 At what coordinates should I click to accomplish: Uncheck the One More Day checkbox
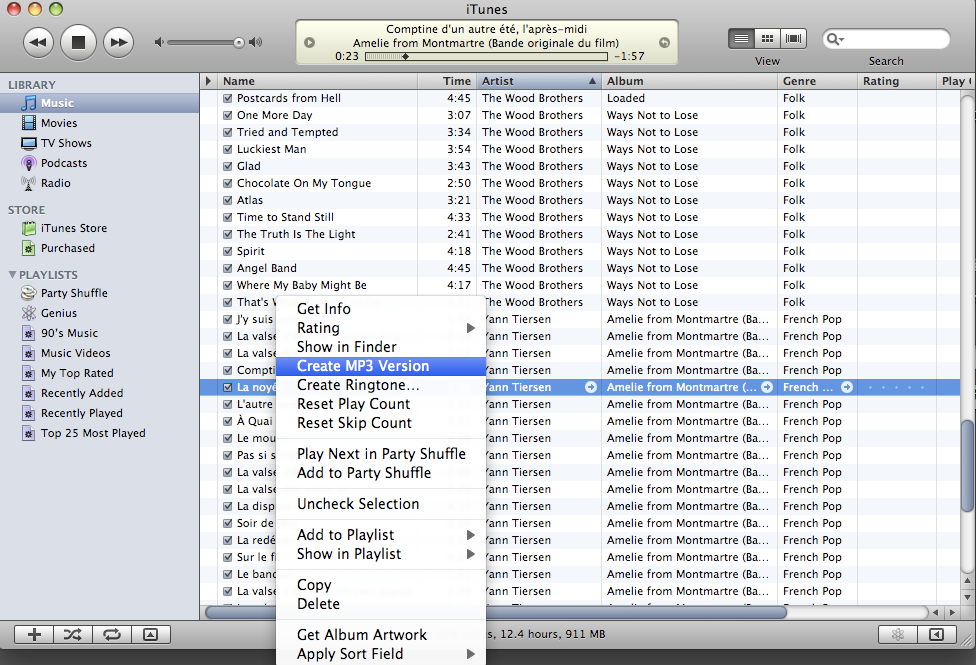(228, 115)
